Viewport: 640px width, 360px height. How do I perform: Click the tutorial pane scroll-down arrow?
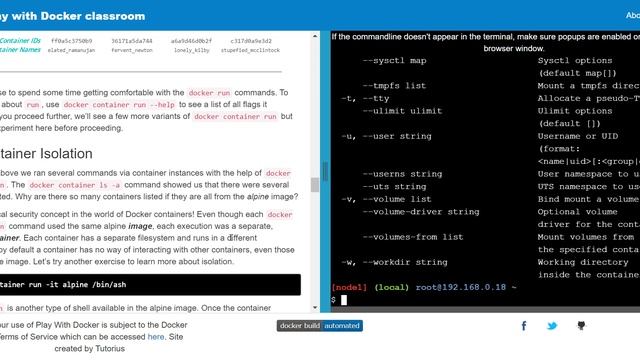tap(315, 307)
